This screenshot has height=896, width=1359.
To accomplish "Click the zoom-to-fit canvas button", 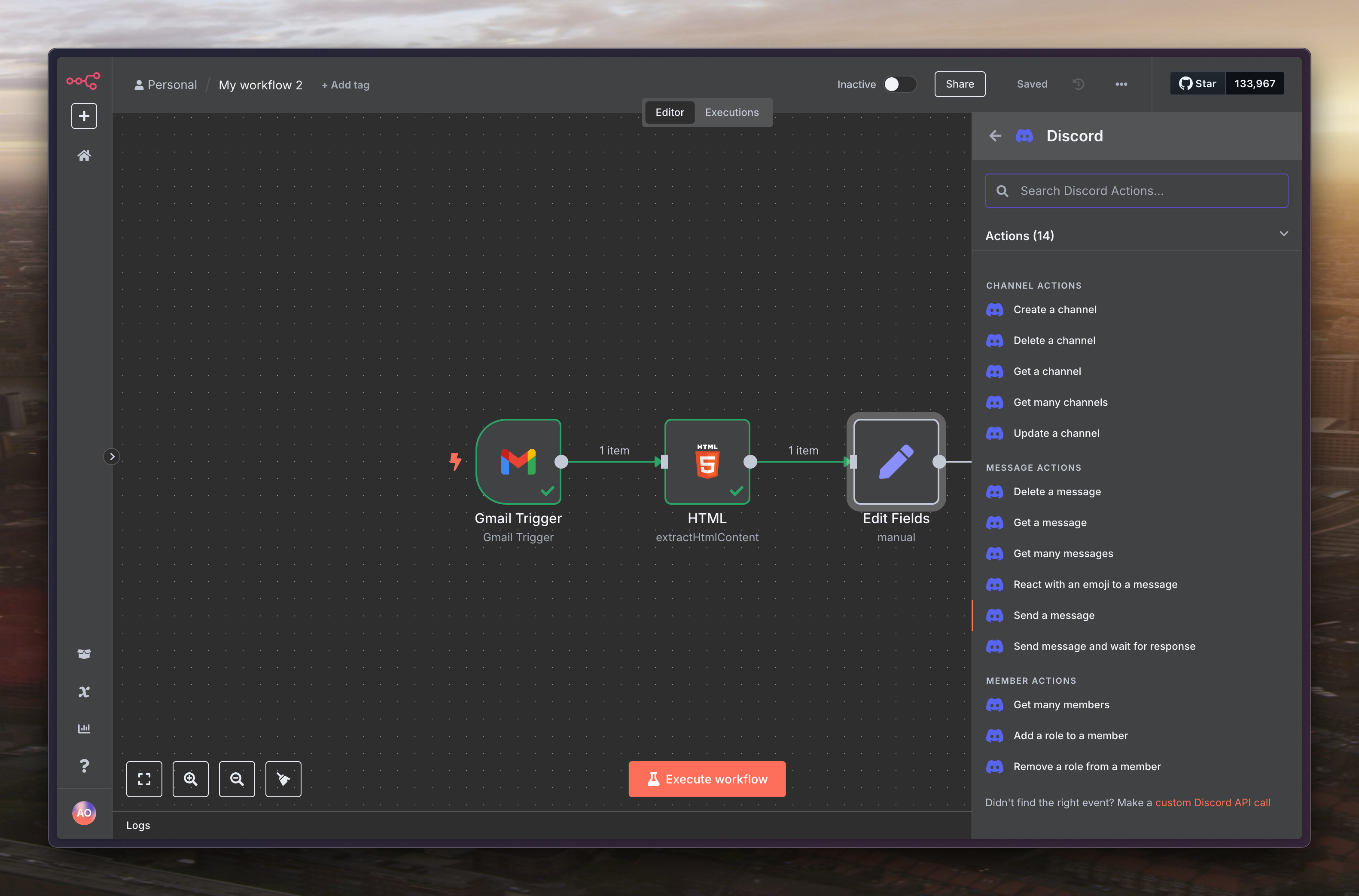I will 144,779.
